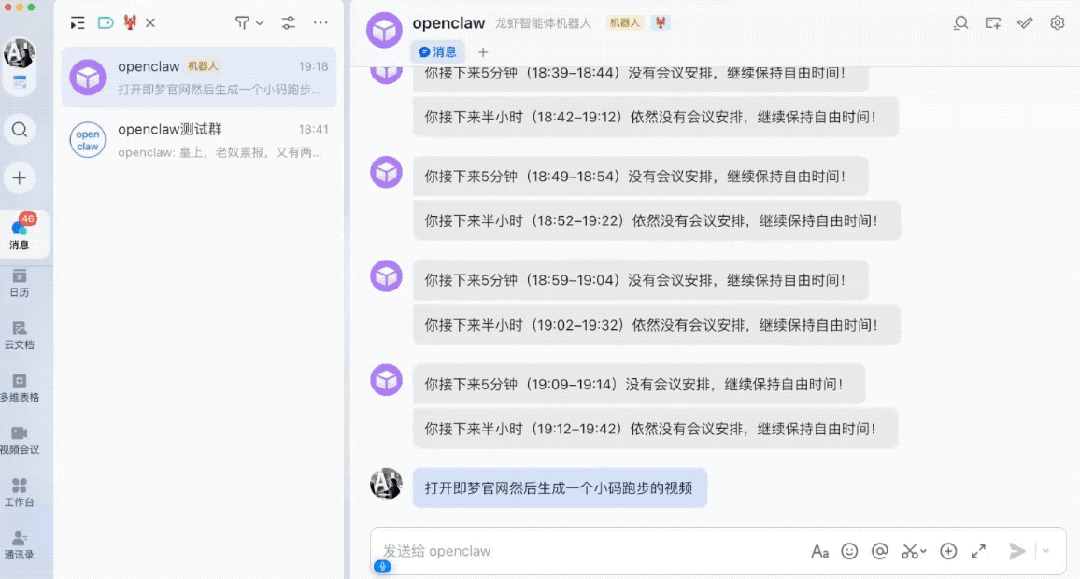The width and height of the screenshot is (1080, 579).
Task: Toggle the lobster tag filter
Action: pos(130,22)
